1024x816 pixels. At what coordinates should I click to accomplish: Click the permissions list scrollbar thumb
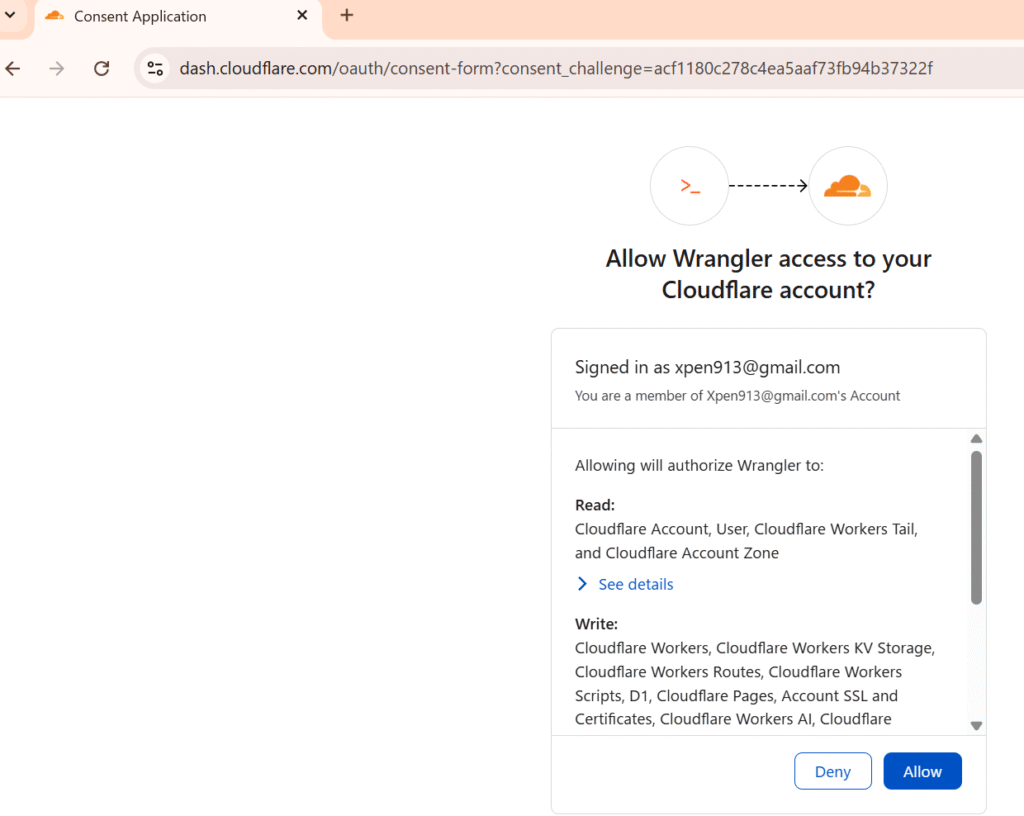coord(976,526)
